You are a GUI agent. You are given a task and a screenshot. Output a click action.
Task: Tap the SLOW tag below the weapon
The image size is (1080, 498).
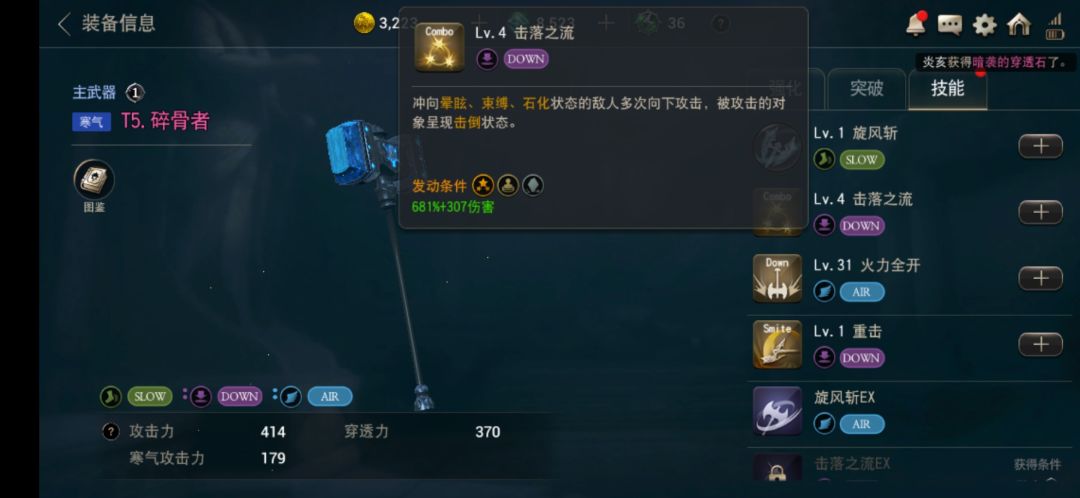point(149,397)
